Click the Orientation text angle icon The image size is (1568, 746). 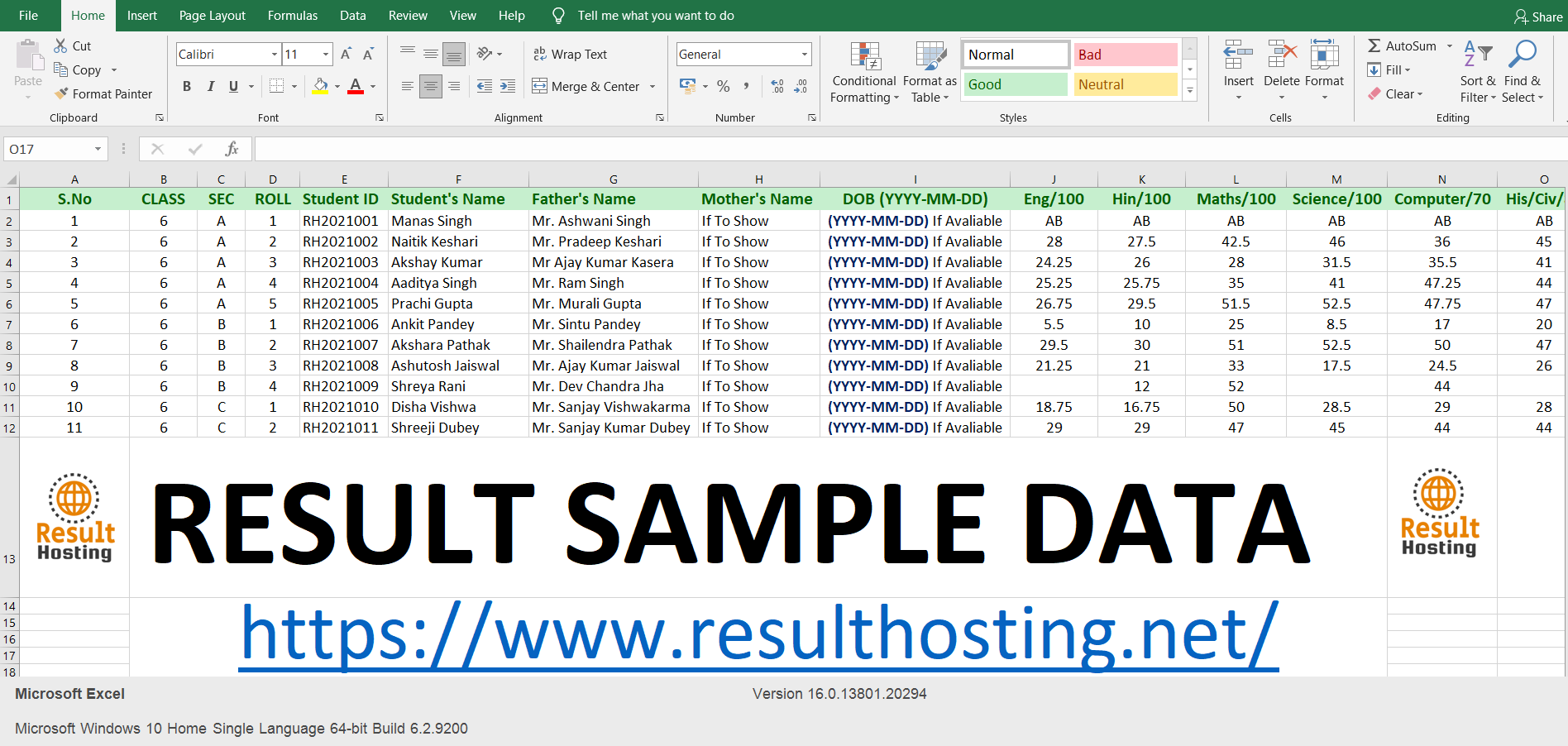pyautogui.click(x=485, y=55)
